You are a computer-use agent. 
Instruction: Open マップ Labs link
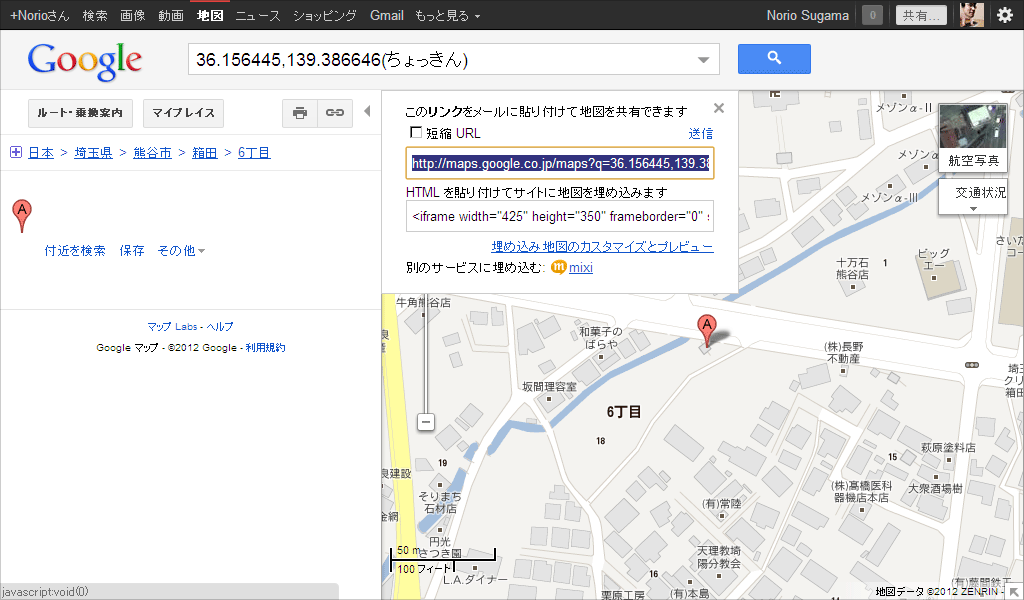tap(172, 326)
